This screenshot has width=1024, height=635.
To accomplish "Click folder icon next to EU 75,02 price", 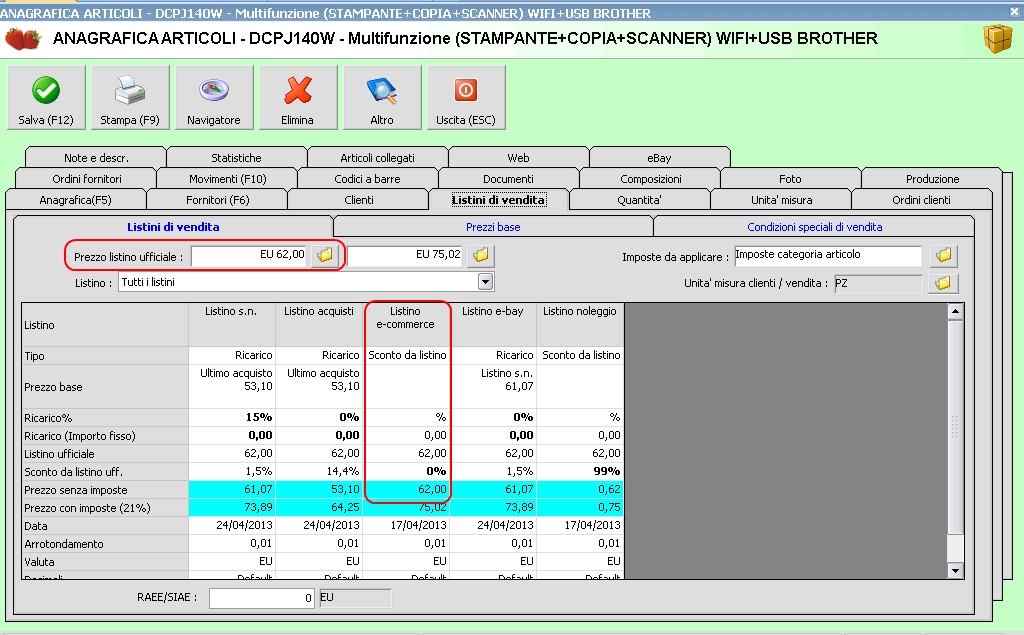I will tap(481, 255).
